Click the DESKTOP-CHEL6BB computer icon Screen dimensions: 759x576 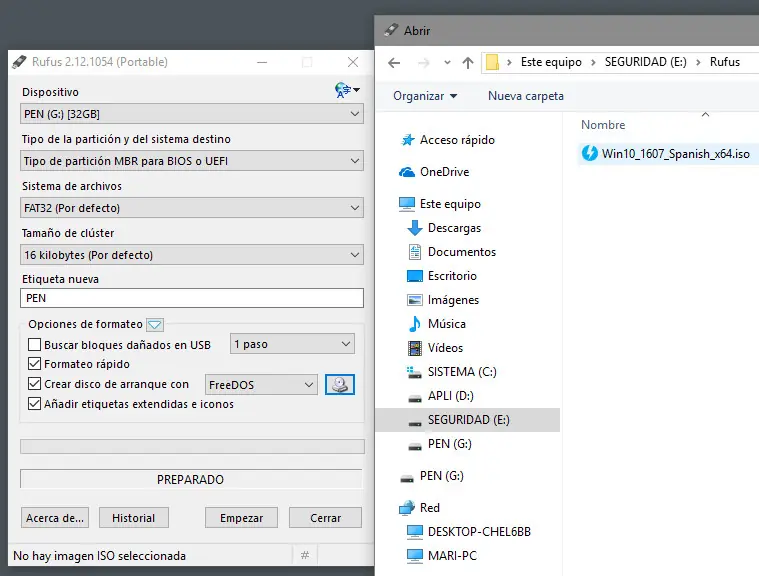point(415,531)
